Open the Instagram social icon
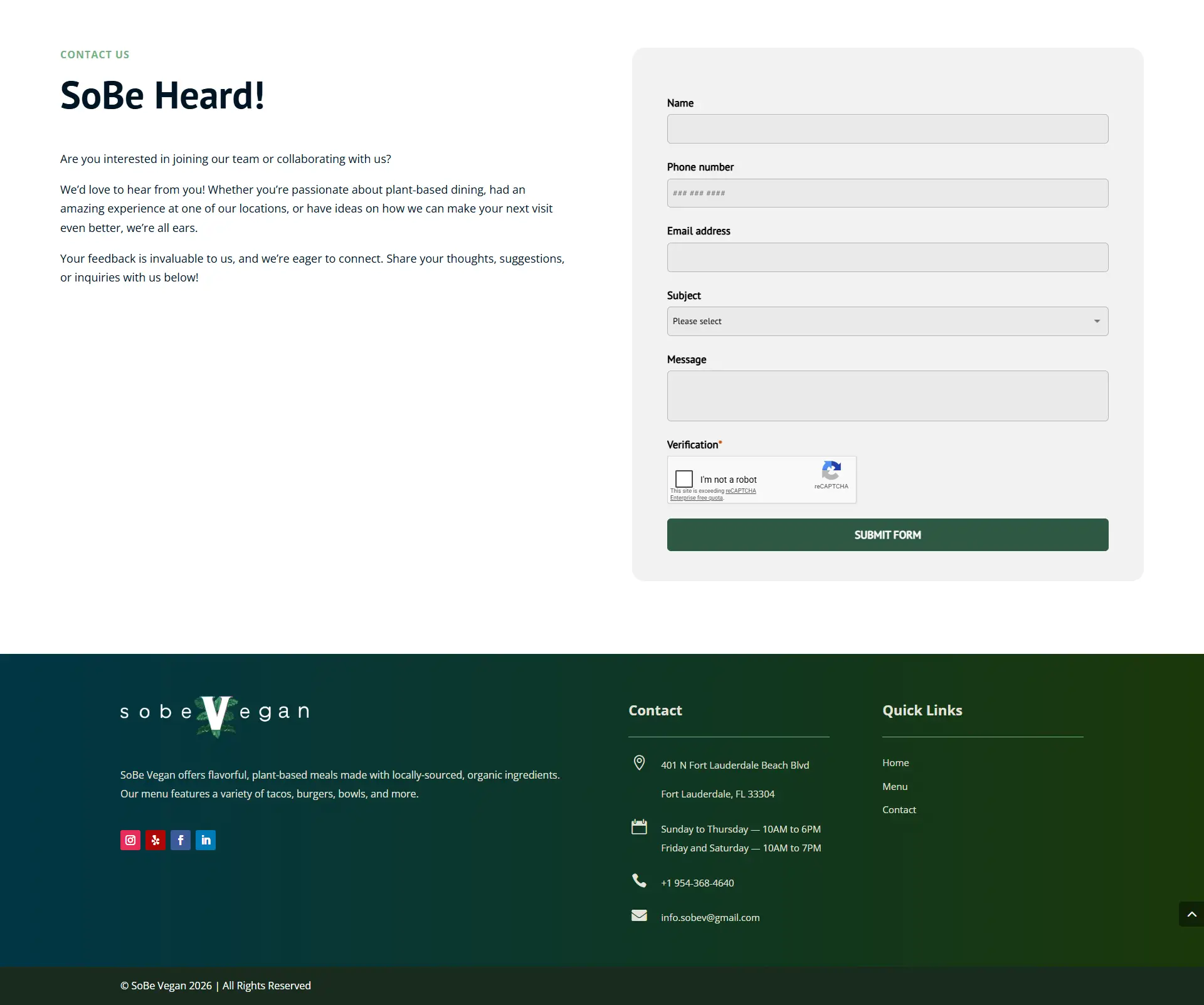Image resolution: width=1204 pixels, height=1005 pixels. click(x=130, y=840)
